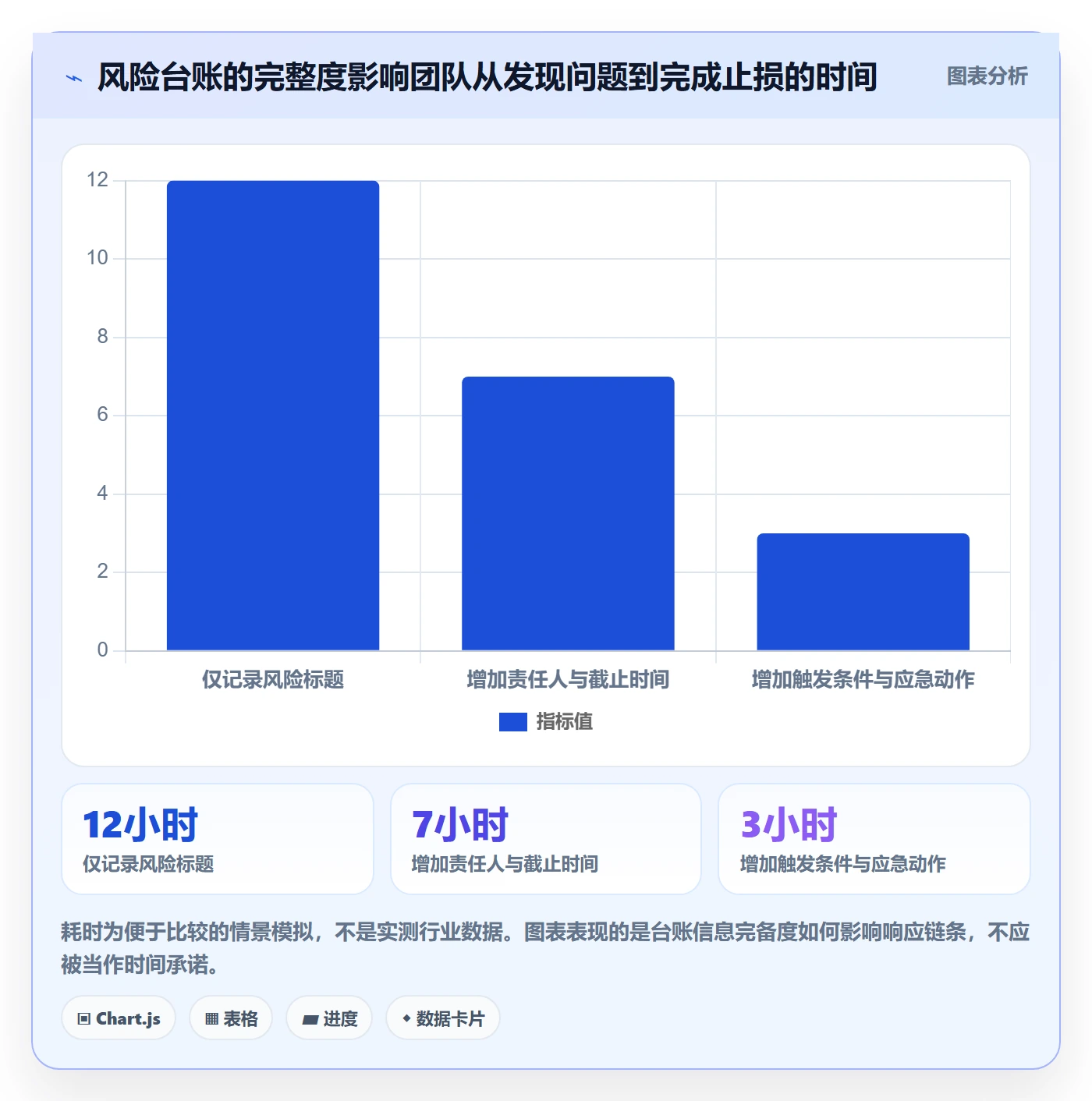This screenshot has width=1092, height=1101.
Task: Click the x-axis label 增加责任人与截止时间
Action: pyautogui.click(x=568, y=679)
